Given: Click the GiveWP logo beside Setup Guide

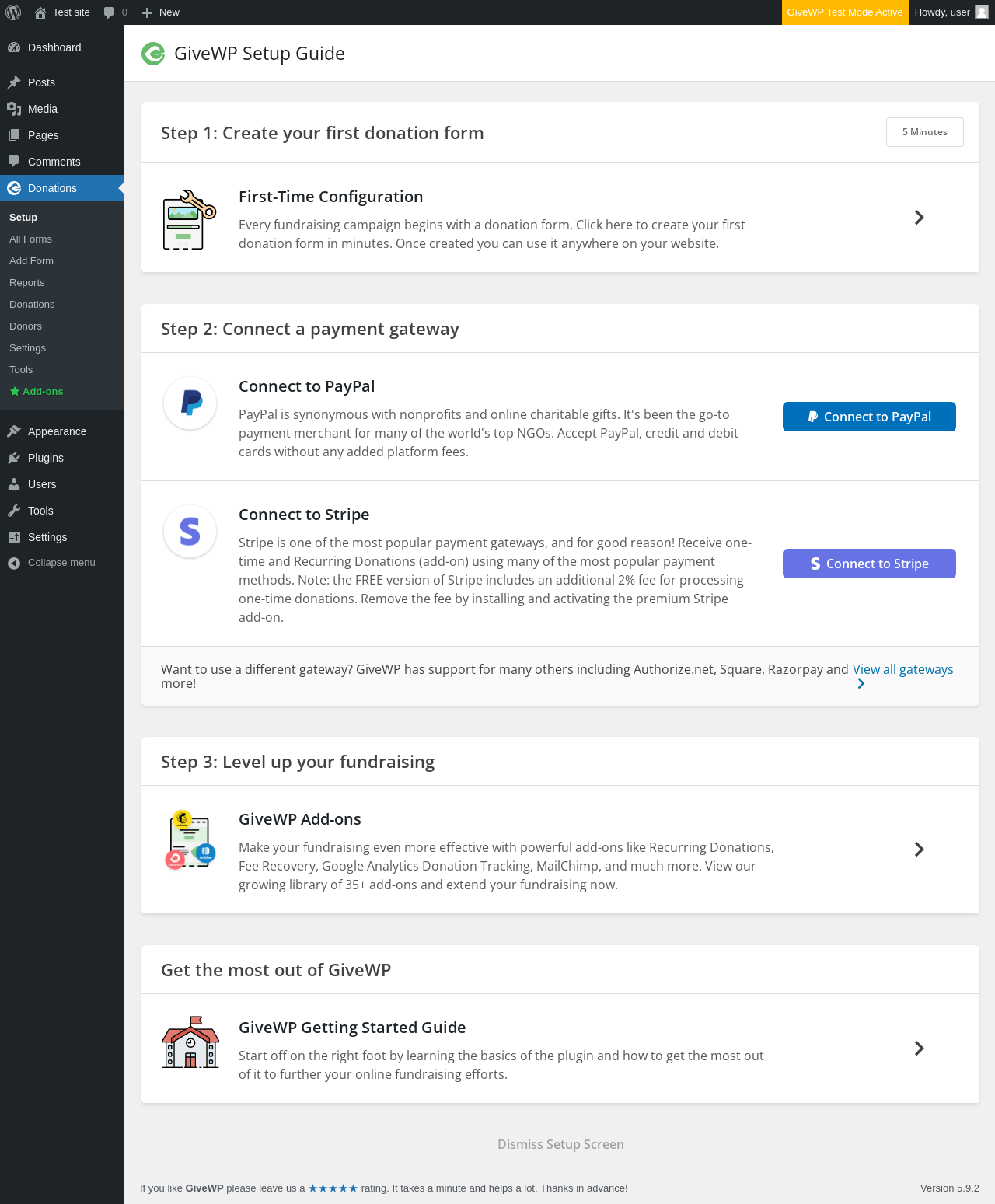Looking at the screenshot, I should coord(153,54).
